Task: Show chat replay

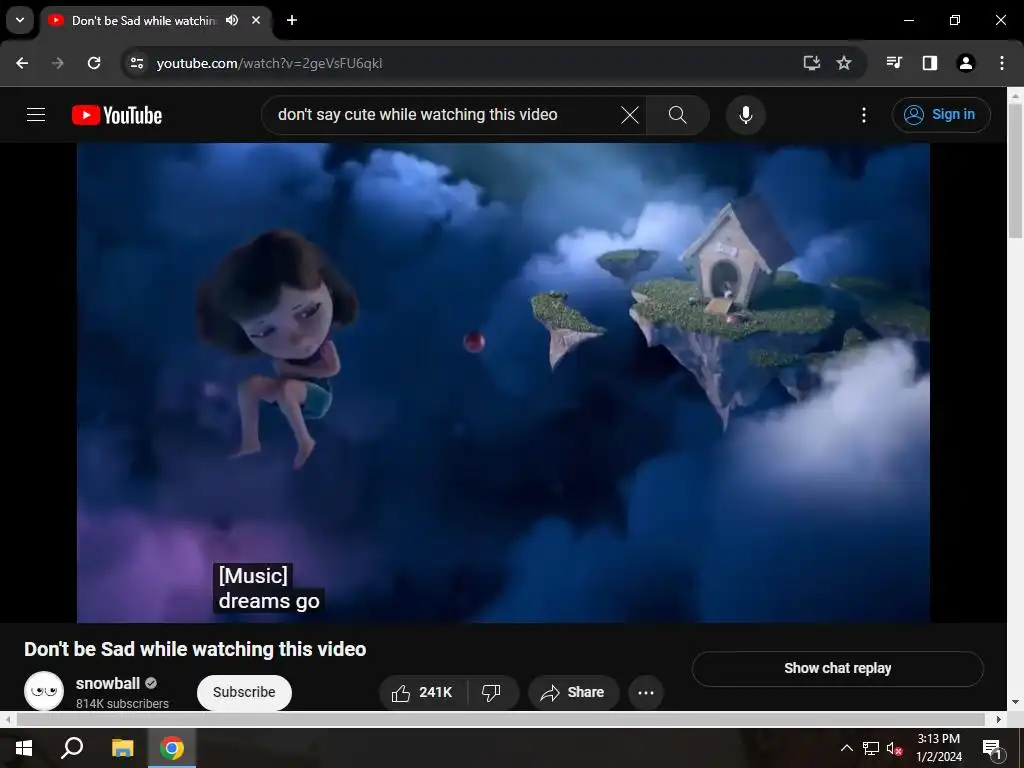Action: click(x=838, y=668)
